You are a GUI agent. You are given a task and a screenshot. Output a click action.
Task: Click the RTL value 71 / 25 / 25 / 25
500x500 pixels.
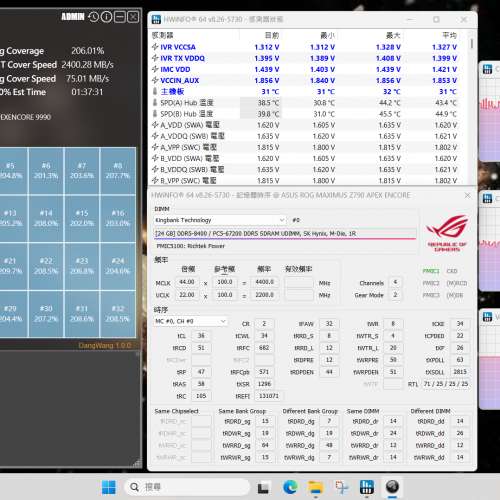(446, 384)
